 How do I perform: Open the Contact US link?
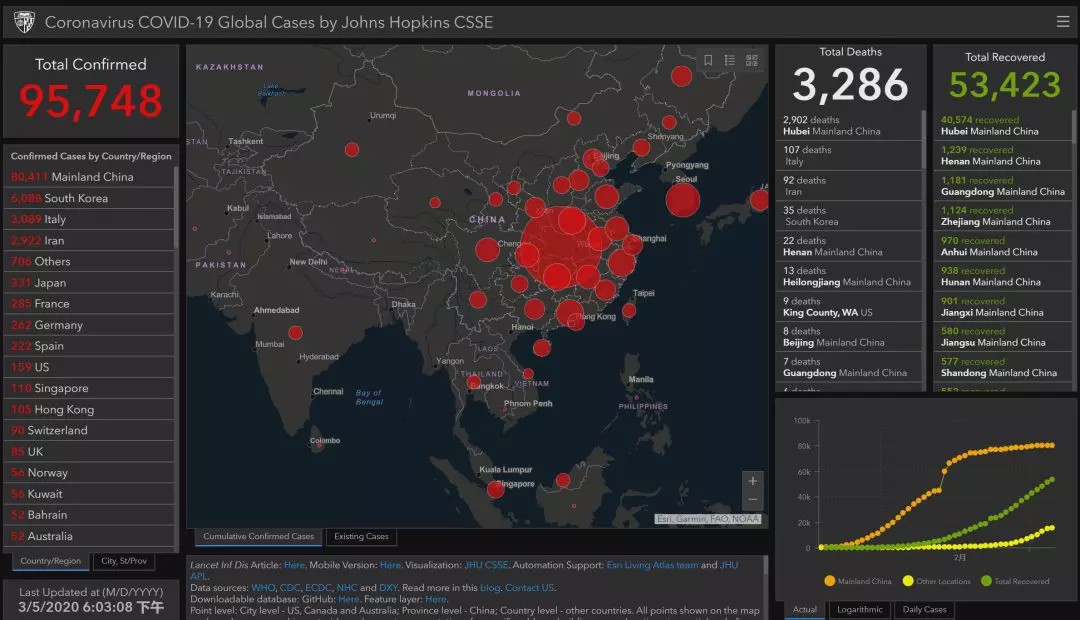(x=529, y=588)
